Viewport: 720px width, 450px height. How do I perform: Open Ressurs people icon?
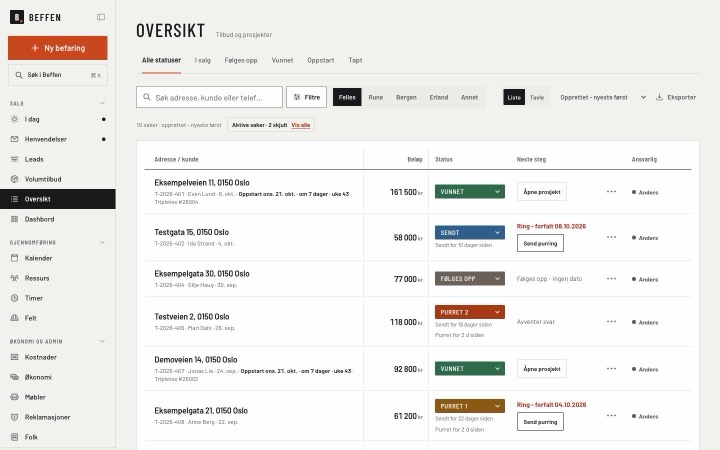coord(15,278)
